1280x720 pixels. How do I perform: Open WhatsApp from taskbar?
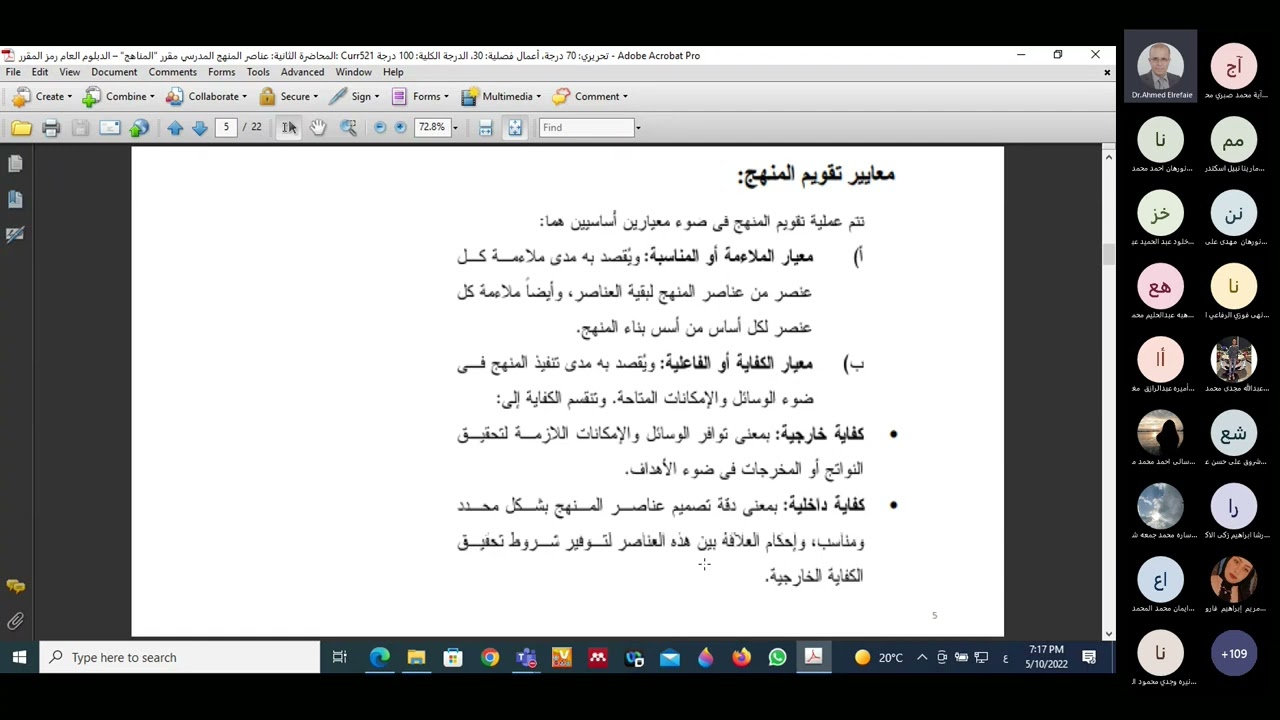point(778,657)
